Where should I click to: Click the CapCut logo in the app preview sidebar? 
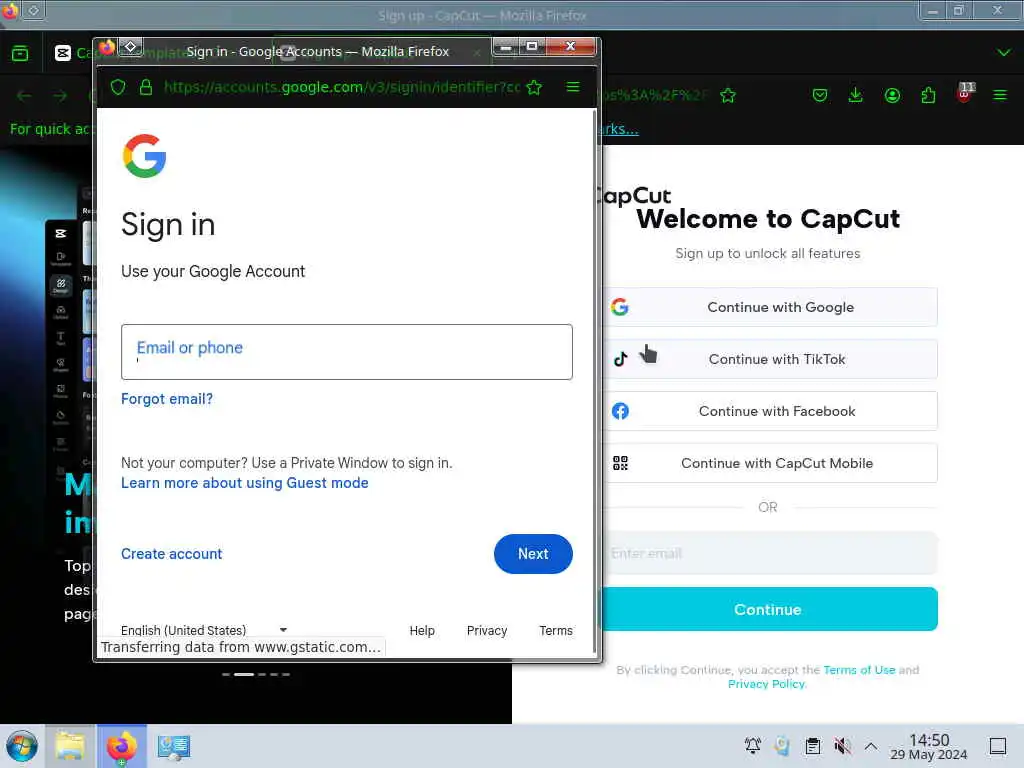(x=61, y=233)
